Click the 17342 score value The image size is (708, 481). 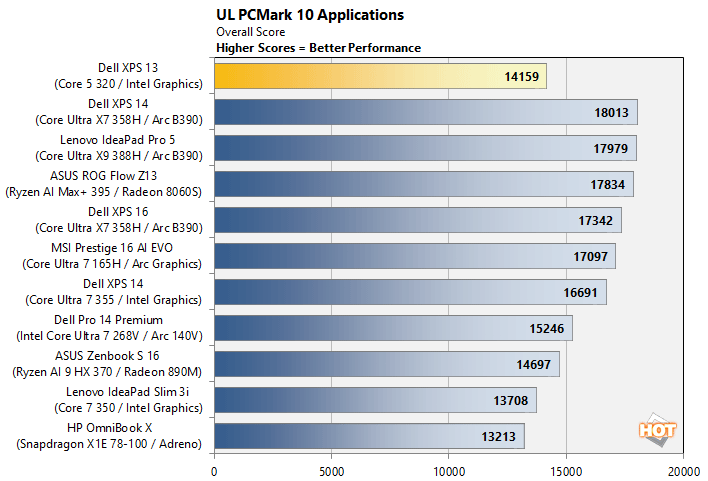[x=596, y=221]
